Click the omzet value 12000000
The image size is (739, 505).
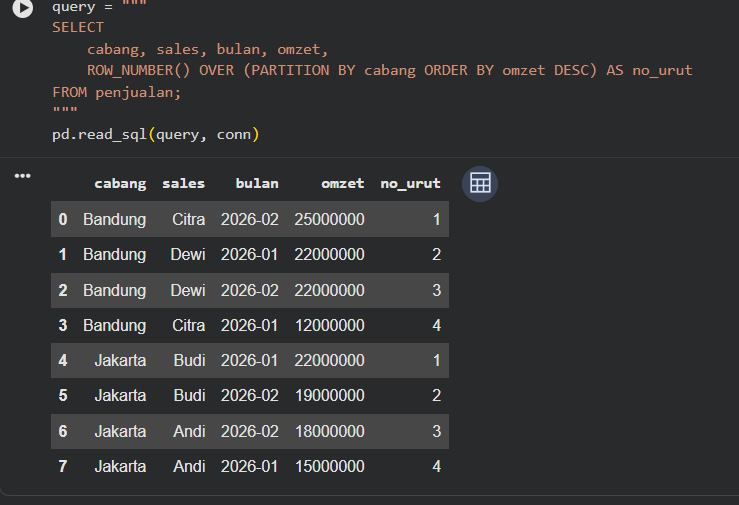329,325
